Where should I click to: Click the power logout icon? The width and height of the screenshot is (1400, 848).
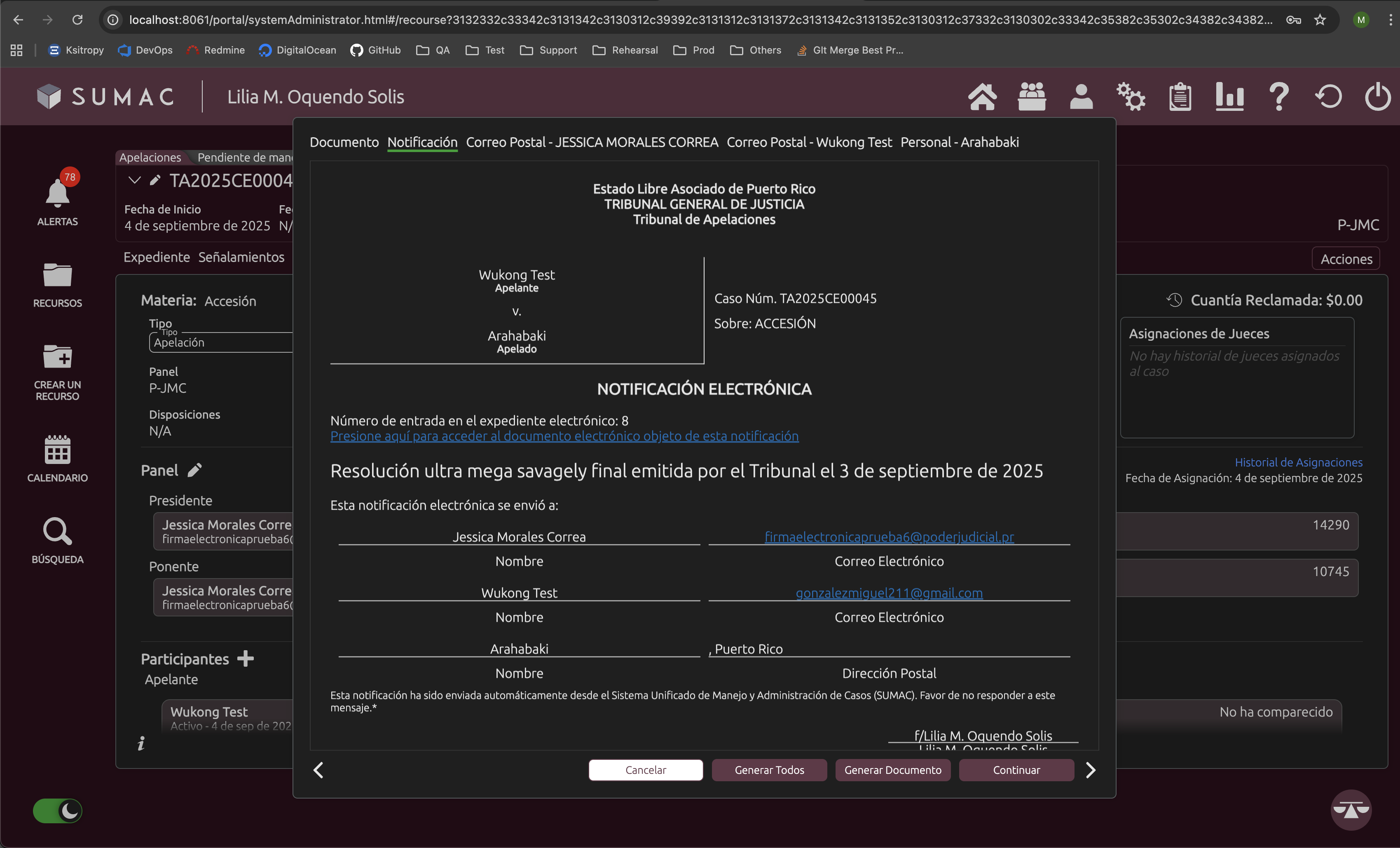(1377, 96)
